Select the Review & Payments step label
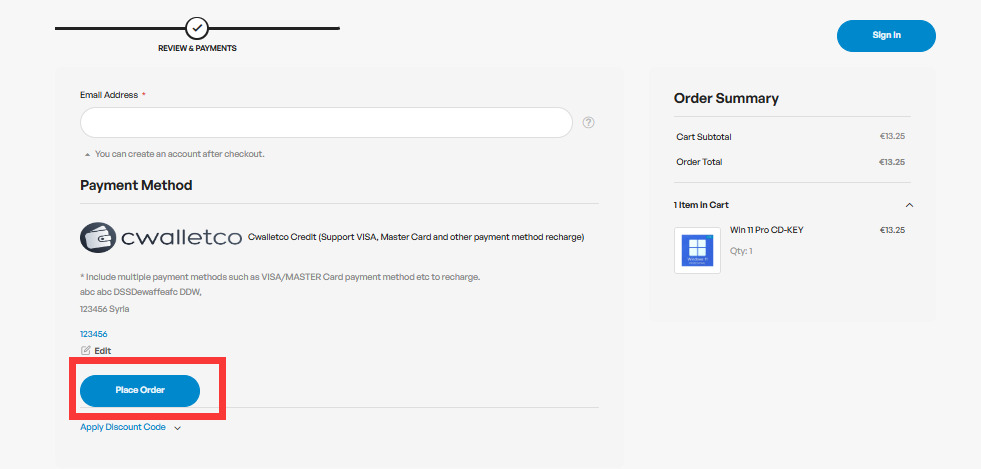The width and height of the screenshot is (981, 469). click(197, 48)
